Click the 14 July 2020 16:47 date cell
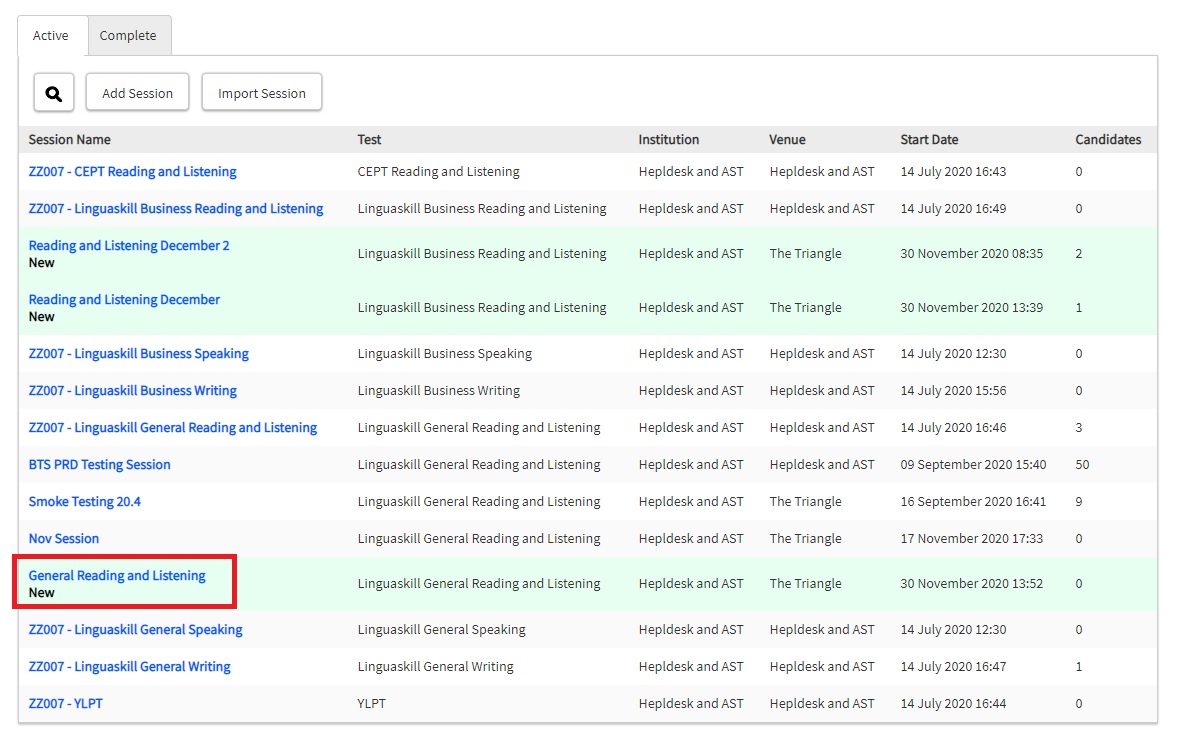Viewport: 1182px width, 743px height. pyautogui.click(x=954, y=666)
